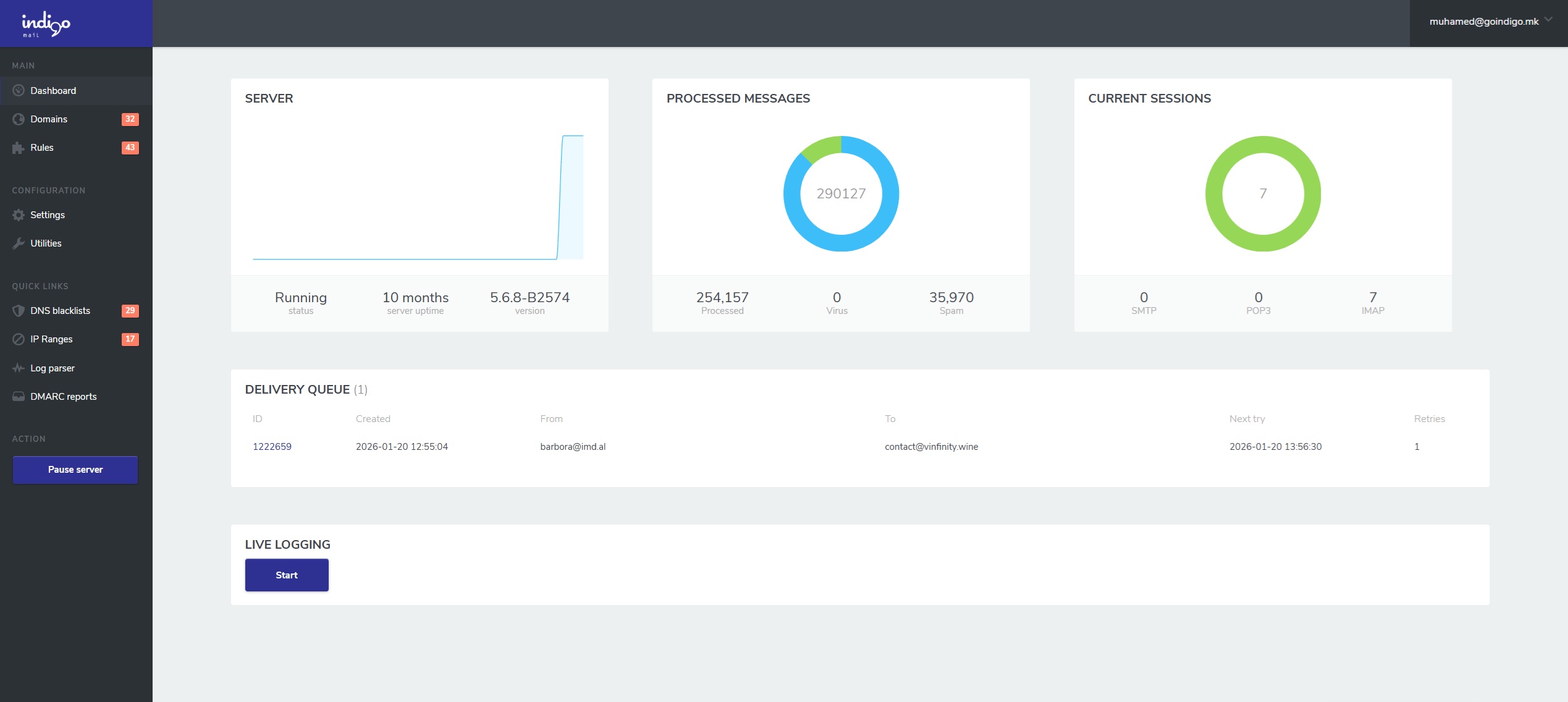
Task: Click the Settings gear icon
Action: (19, 215)
